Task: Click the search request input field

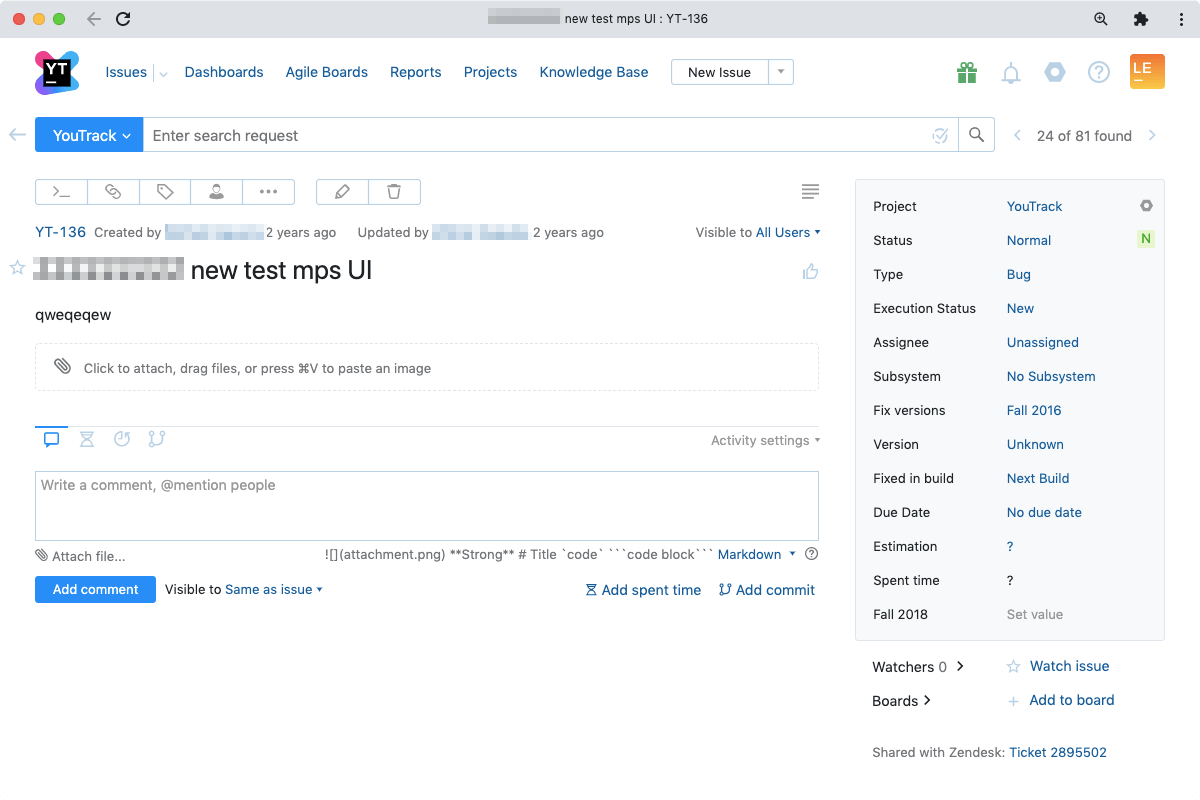Action: pyautogui.click(x=535, y=136)
